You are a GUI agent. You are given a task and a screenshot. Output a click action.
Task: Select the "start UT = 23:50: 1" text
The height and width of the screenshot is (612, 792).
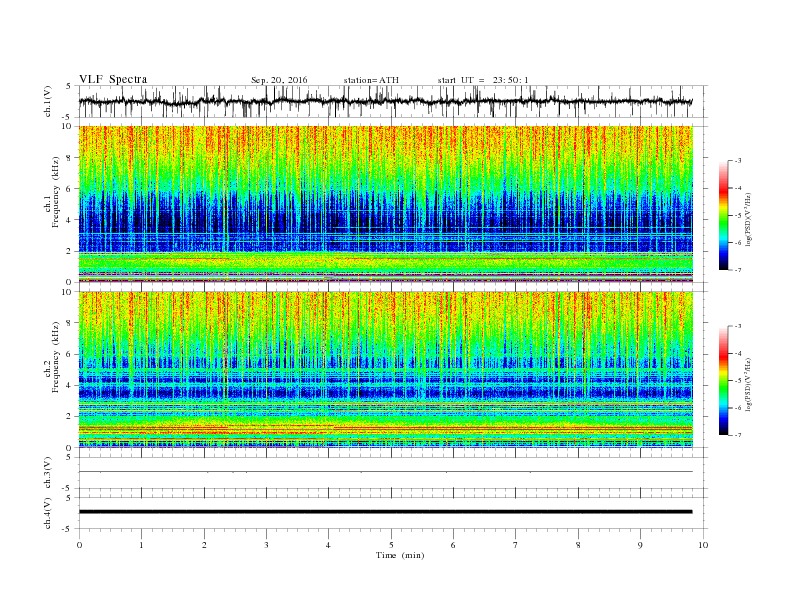[483, 80]
